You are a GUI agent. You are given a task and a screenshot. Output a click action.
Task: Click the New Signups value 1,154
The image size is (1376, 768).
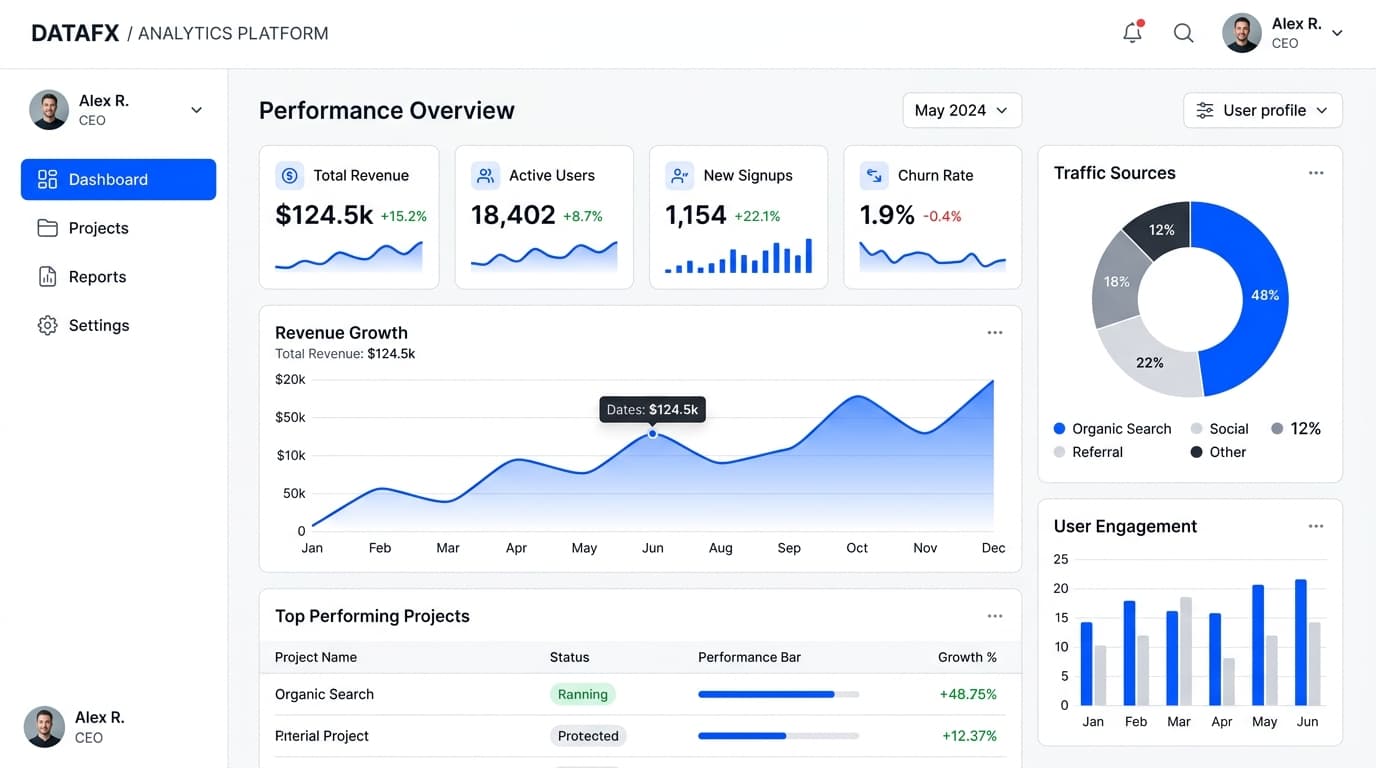click(696, 215)
